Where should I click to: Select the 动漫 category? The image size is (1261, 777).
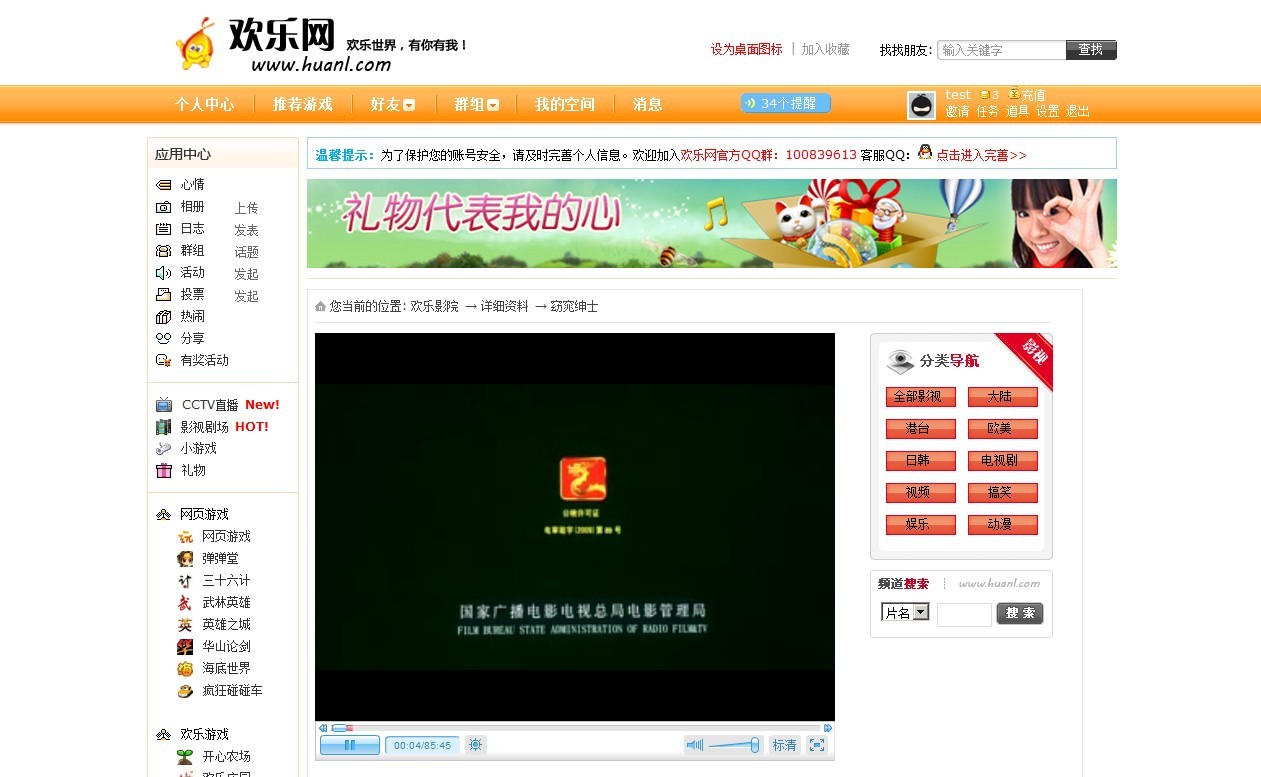tap(1002, 524)
